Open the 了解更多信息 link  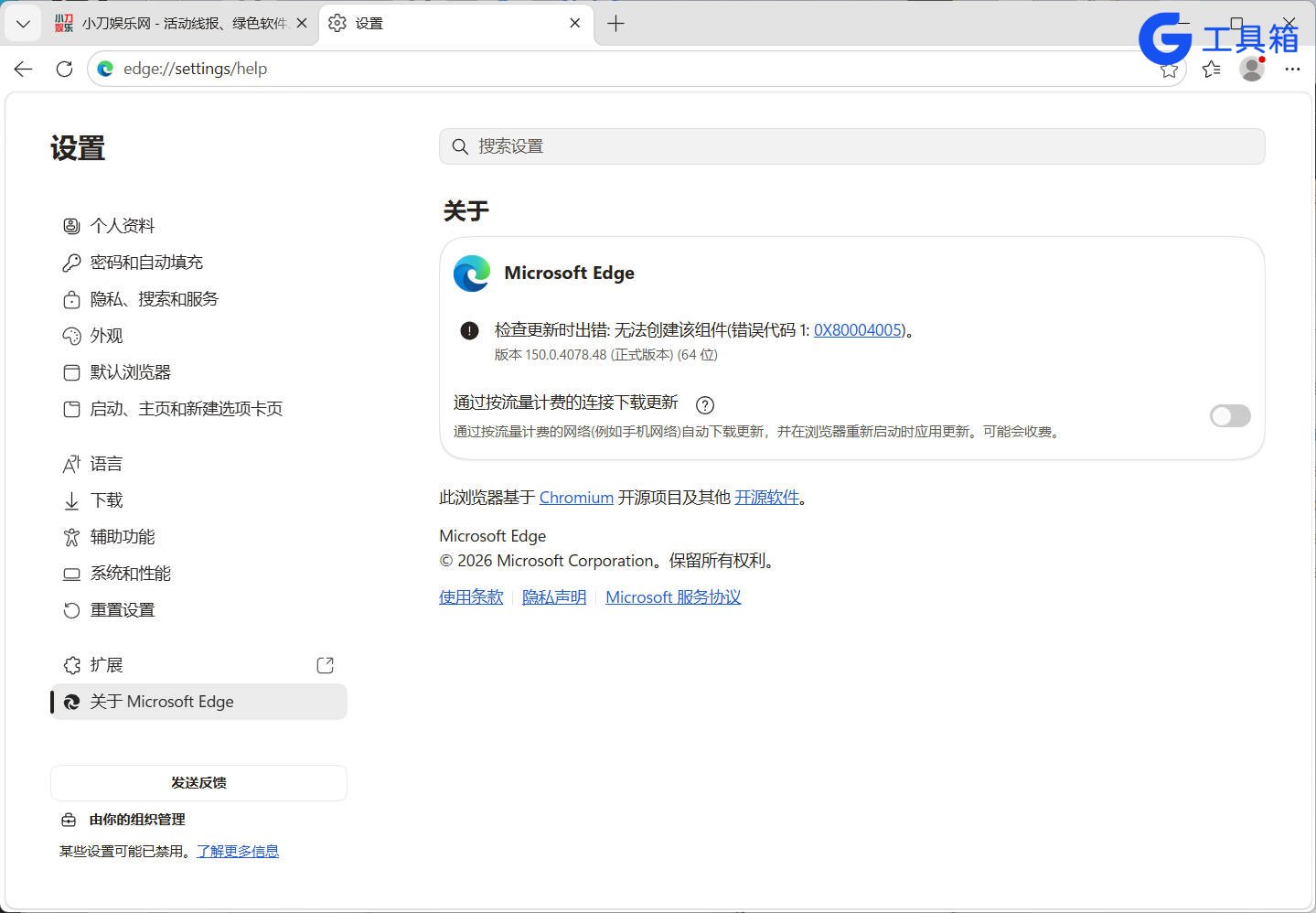click(x=238, y=851)
